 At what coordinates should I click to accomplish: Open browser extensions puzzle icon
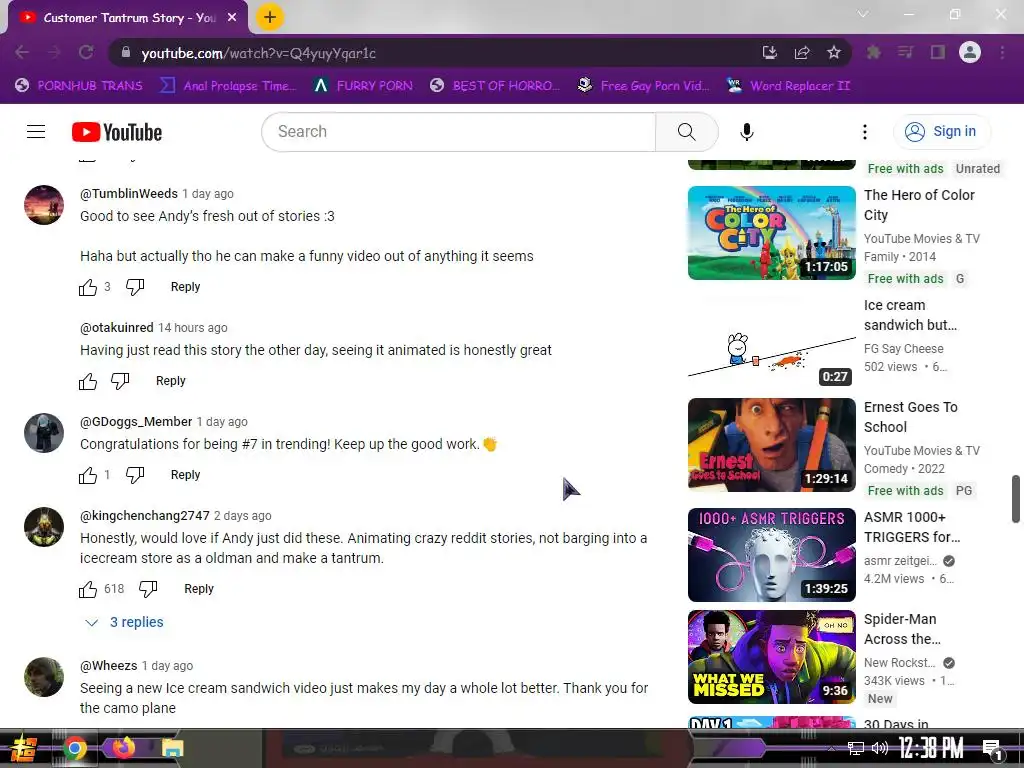(x=873, y=52)
